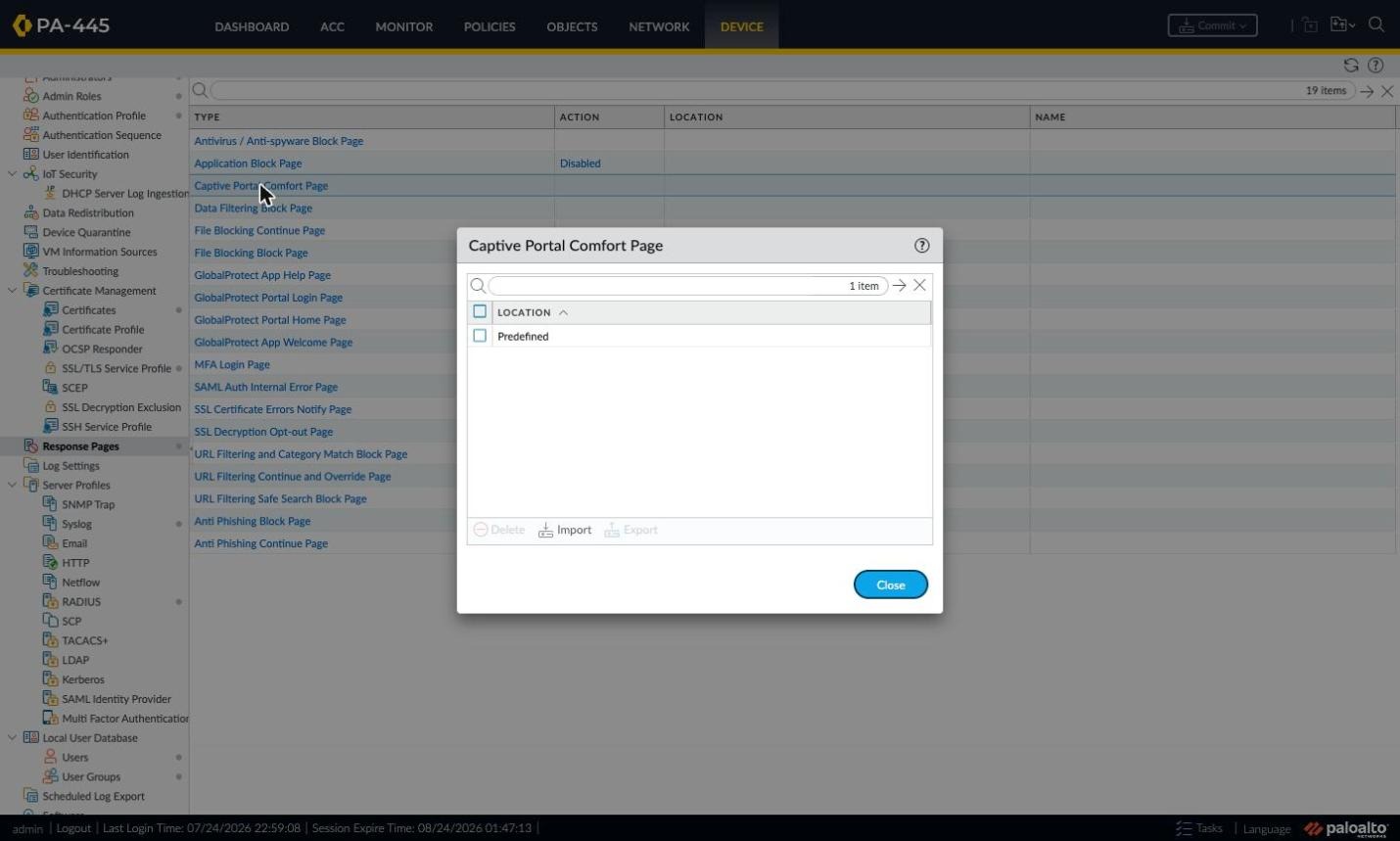Screen dimensions: 1400x841
Task: Collapse the Local User Database tree node
Action: click(x=12, y=738)
